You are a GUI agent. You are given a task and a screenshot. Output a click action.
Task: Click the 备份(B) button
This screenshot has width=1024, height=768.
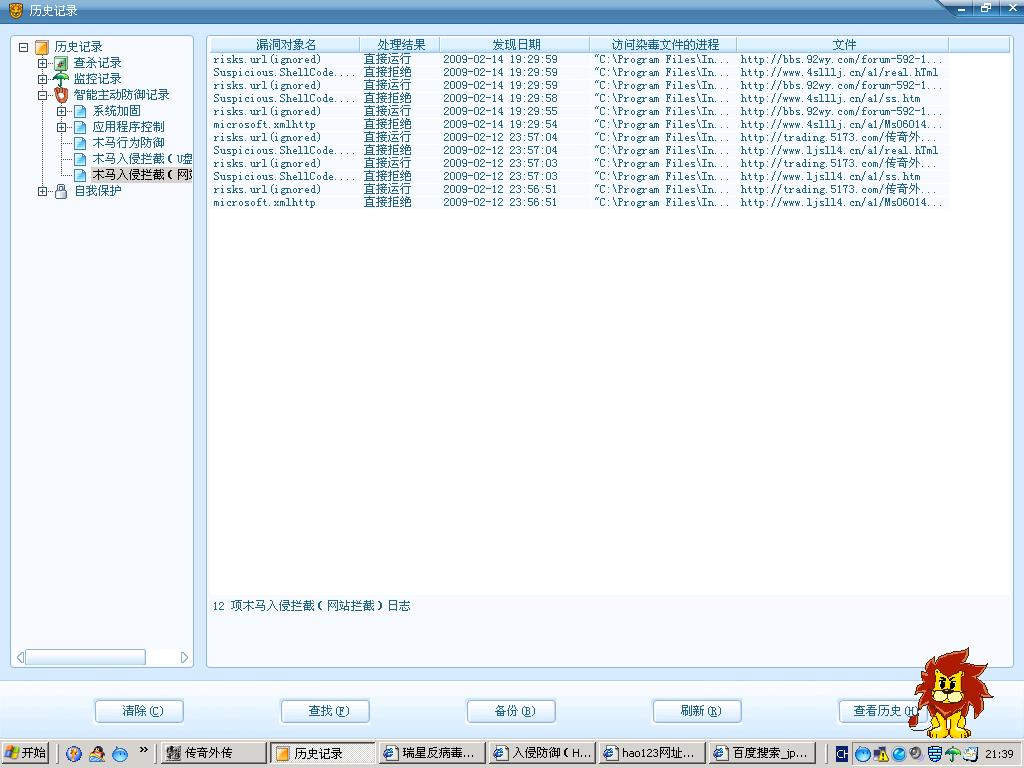tap(511, 711)
